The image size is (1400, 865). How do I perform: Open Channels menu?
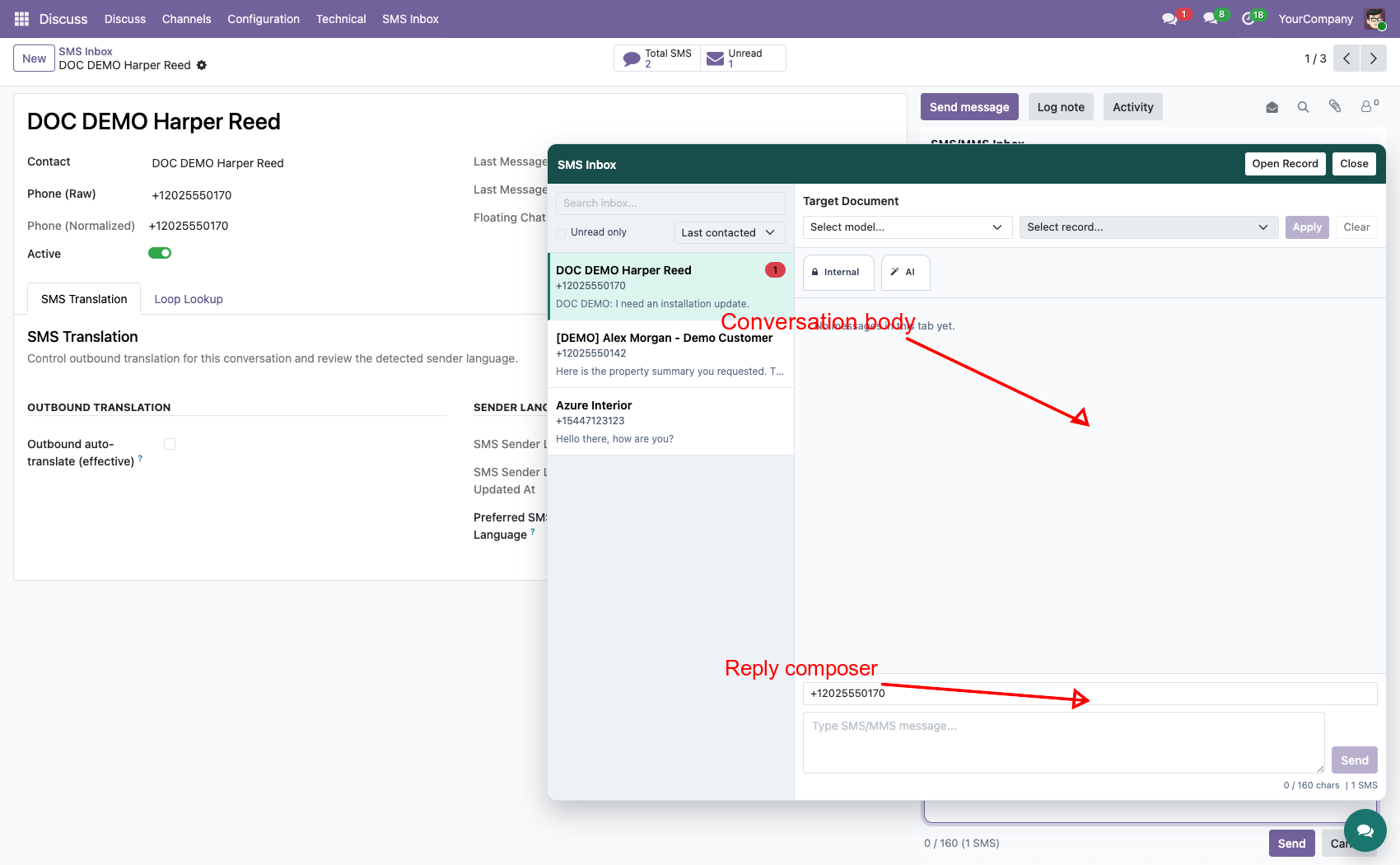pos(187,19)
